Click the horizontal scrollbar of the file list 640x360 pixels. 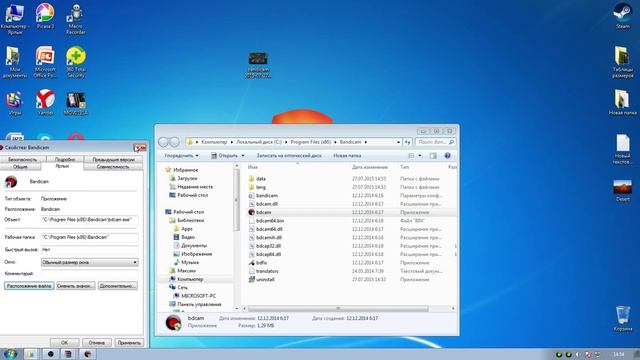[x=338, y=309]
